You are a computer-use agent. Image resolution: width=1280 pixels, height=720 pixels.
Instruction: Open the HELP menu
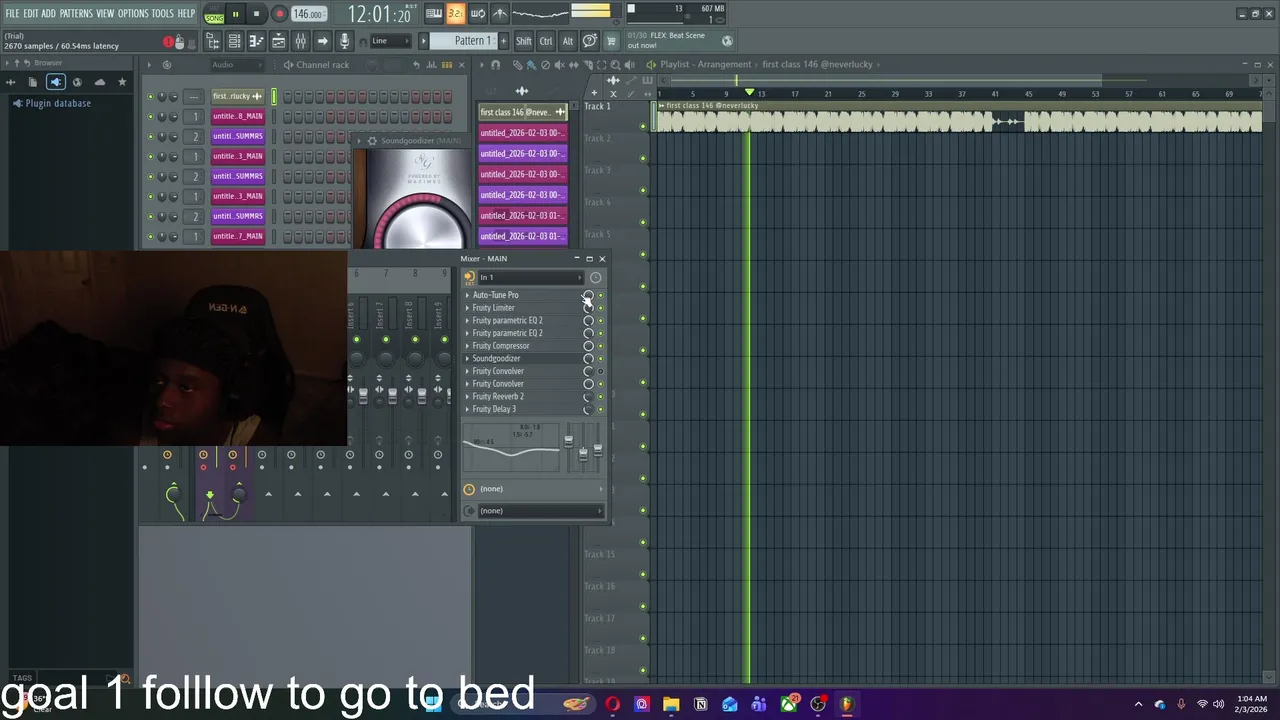tap(187, 13)
